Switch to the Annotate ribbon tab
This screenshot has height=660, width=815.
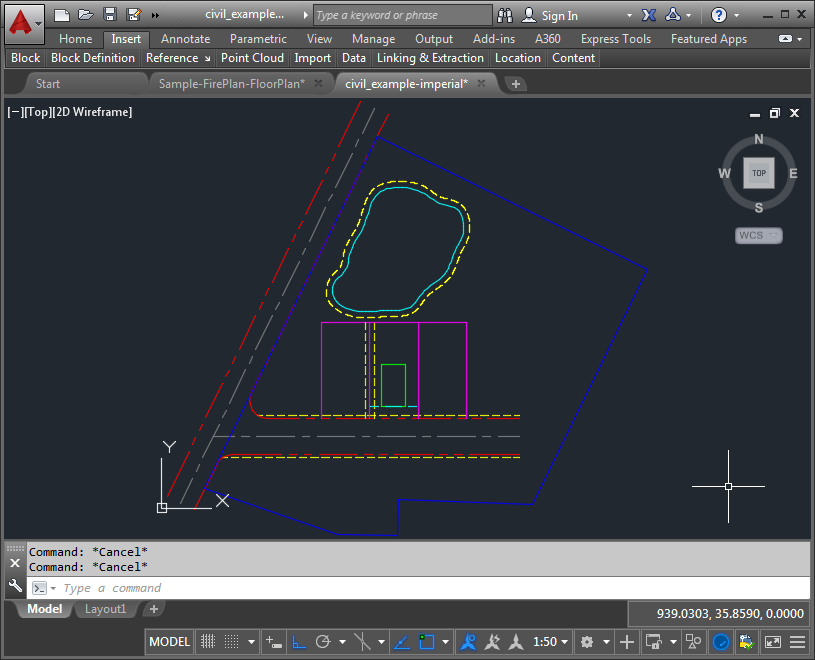pyautogui.click(x=185, y=39)
